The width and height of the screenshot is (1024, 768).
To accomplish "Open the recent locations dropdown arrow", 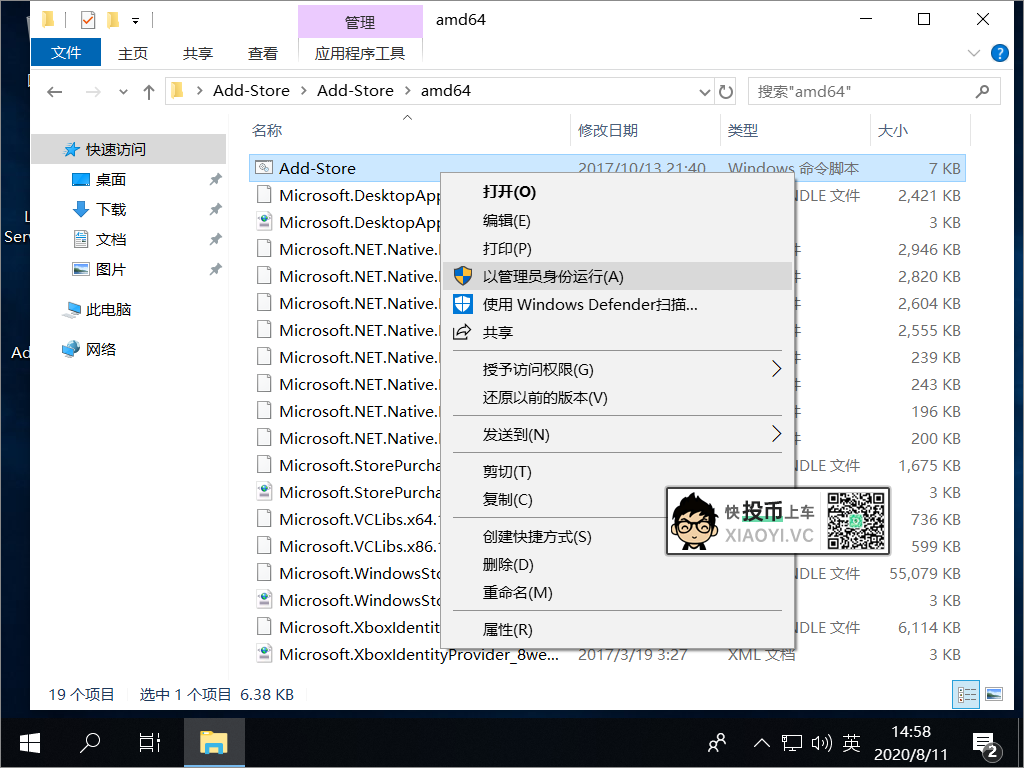I will point(123,91).
